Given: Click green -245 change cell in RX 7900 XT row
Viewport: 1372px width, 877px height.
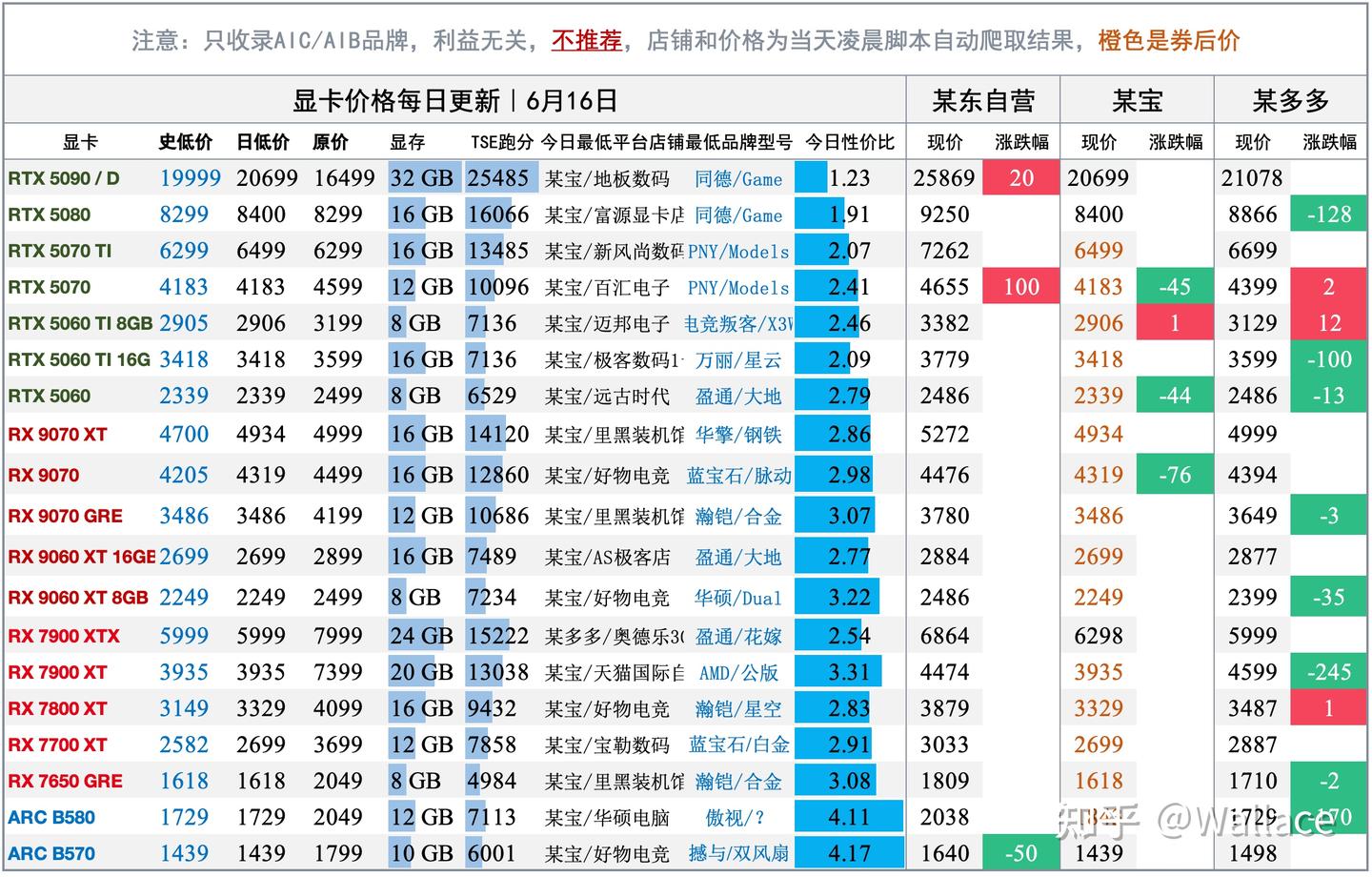Looking at the screenshot, I should [x=1329, y=672].
